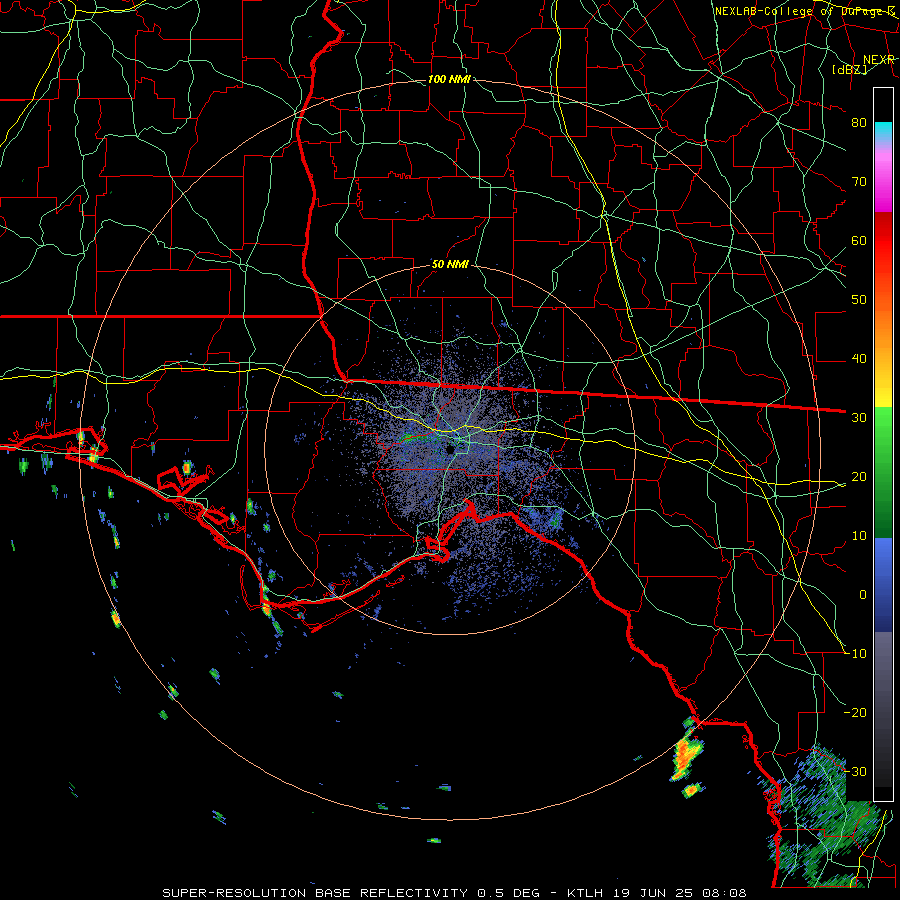Select the 10 value on the dBZ scale
Viewport: 900px width, 900px height.
pos(859,536)
